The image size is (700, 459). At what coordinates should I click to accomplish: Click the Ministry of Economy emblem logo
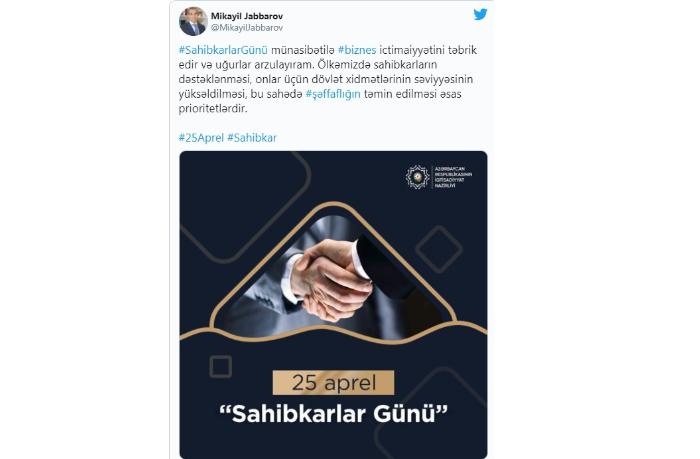click(417, 177)
